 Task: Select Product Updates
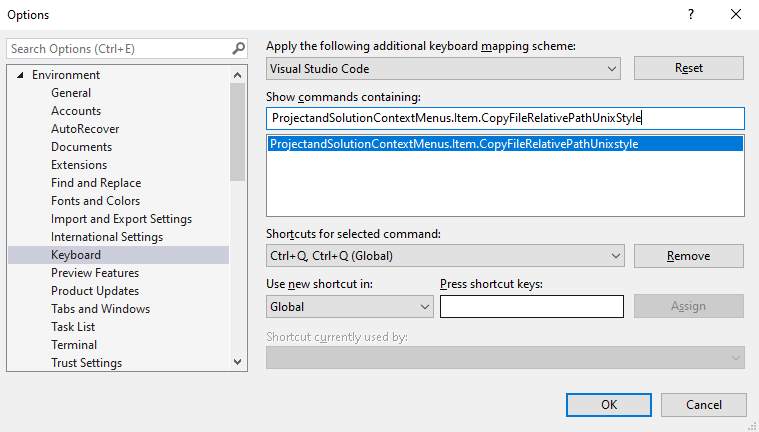(95, 291)
